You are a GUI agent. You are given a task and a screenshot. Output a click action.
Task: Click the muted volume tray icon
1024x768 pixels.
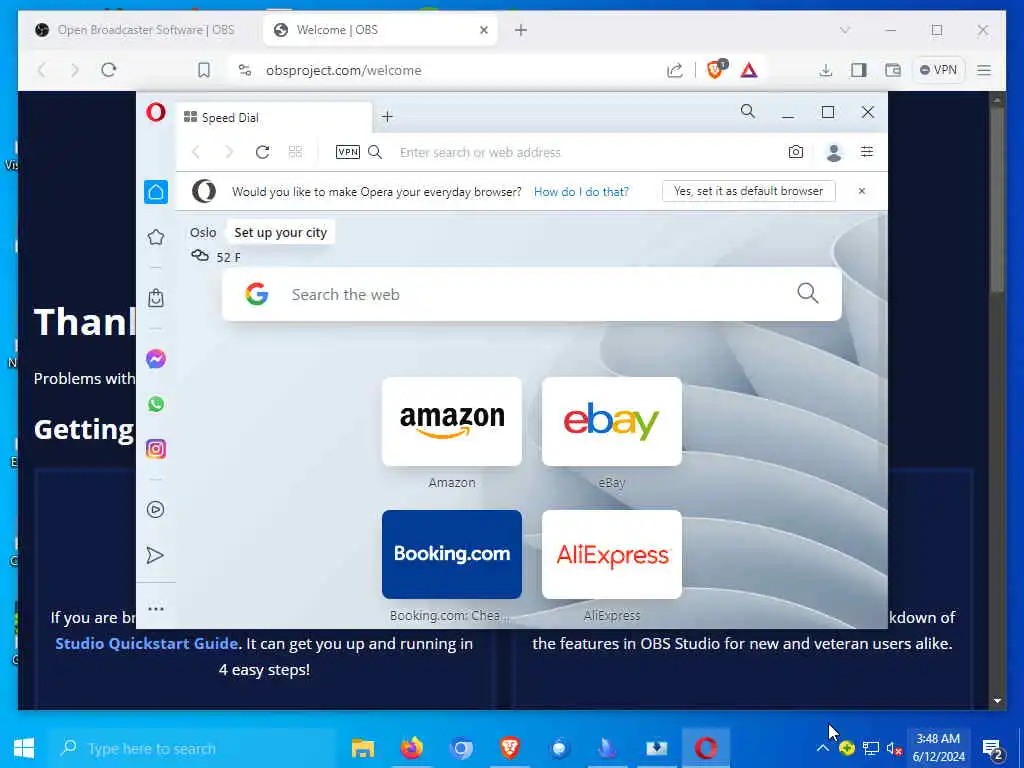click(894, 748)
